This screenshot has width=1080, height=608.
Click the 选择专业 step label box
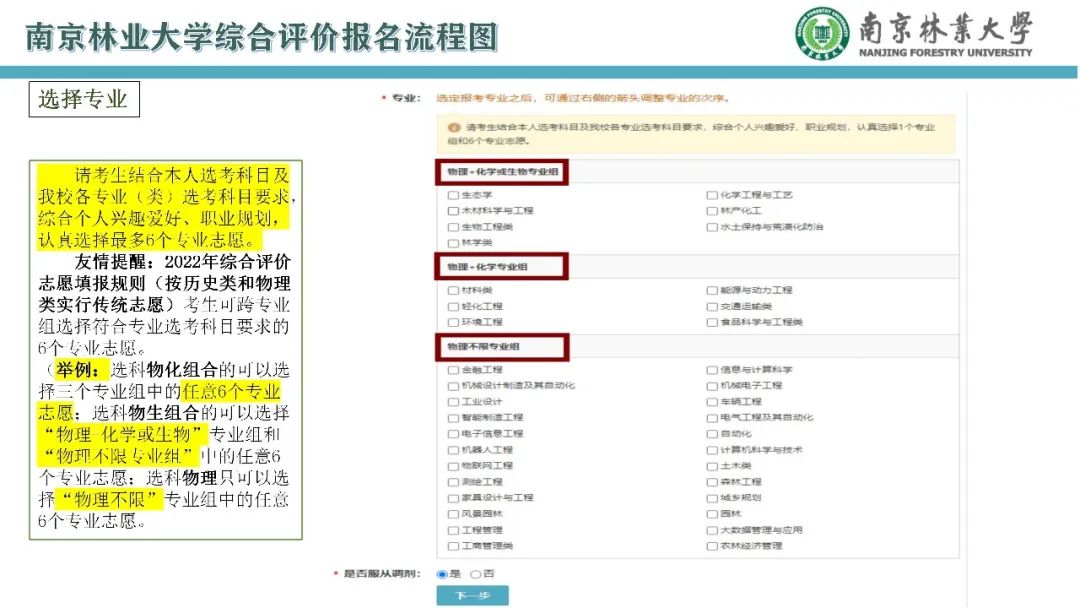[x=83, y=99]
